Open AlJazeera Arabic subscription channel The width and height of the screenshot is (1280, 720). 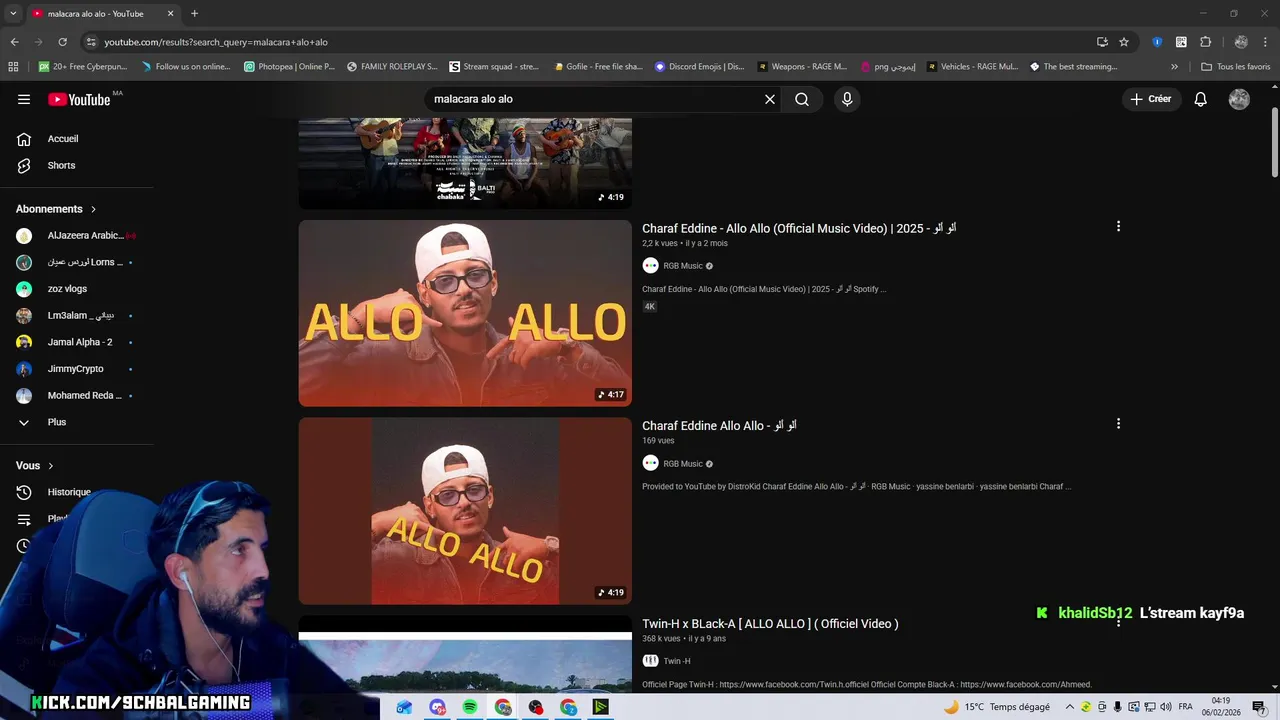coord(77,235)
